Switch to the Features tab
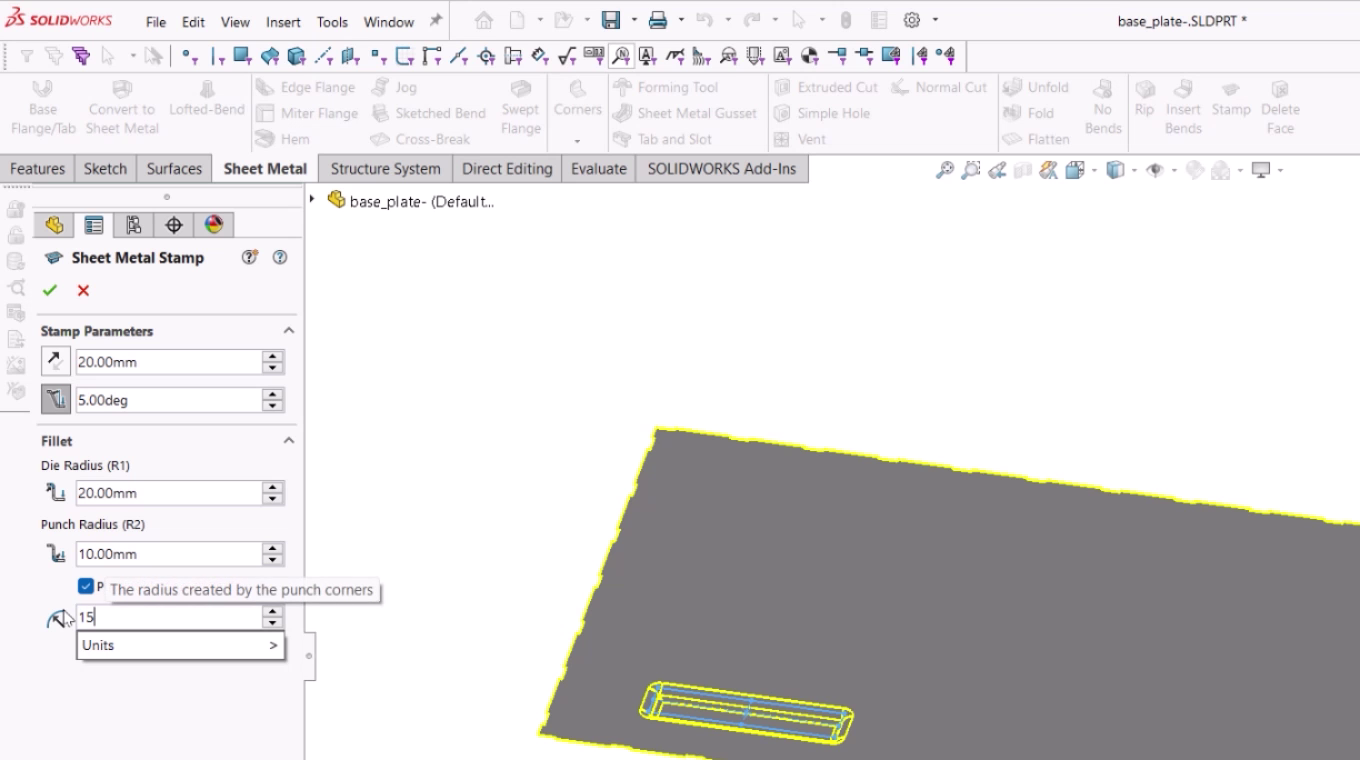The image size is (1360, 760). point(37,168)
